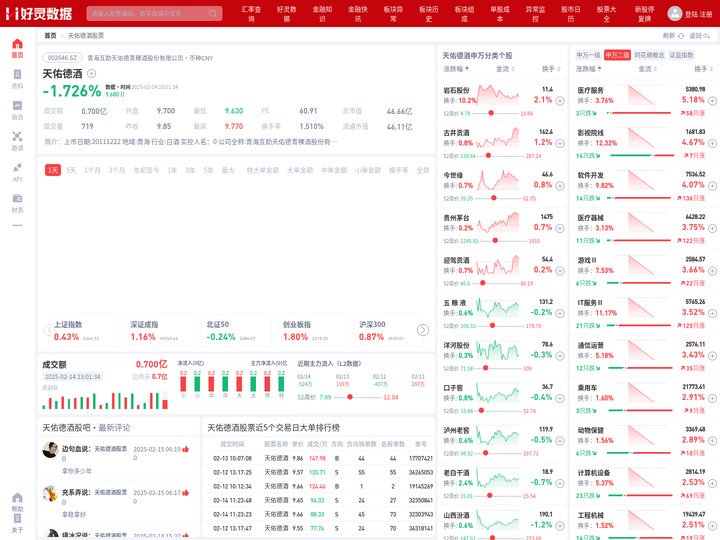
Task: Click the 刷新 refresh icon
Action: [681, 35]
